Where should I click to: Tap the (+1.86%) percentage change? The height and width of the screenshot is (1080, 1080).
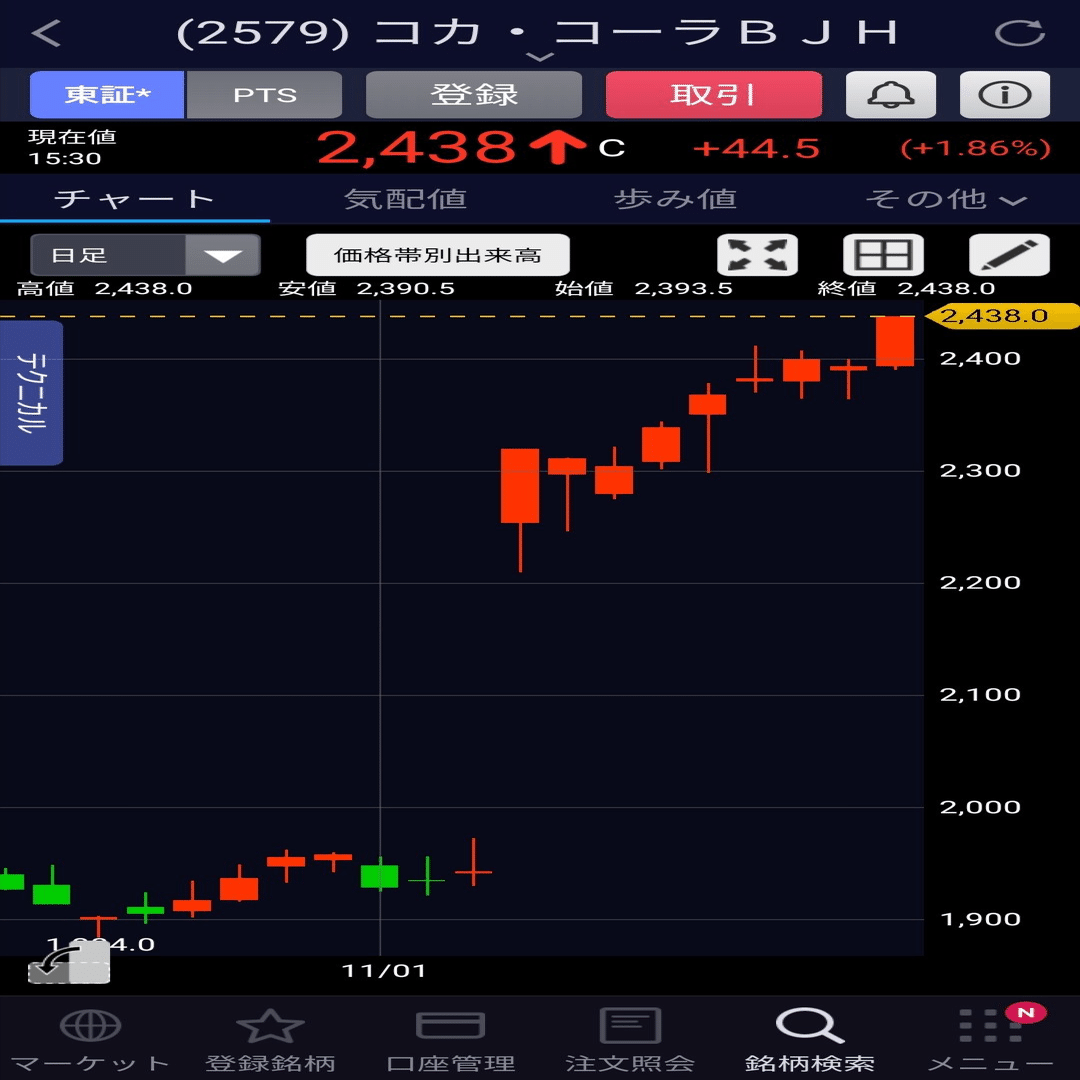[975, 148]
